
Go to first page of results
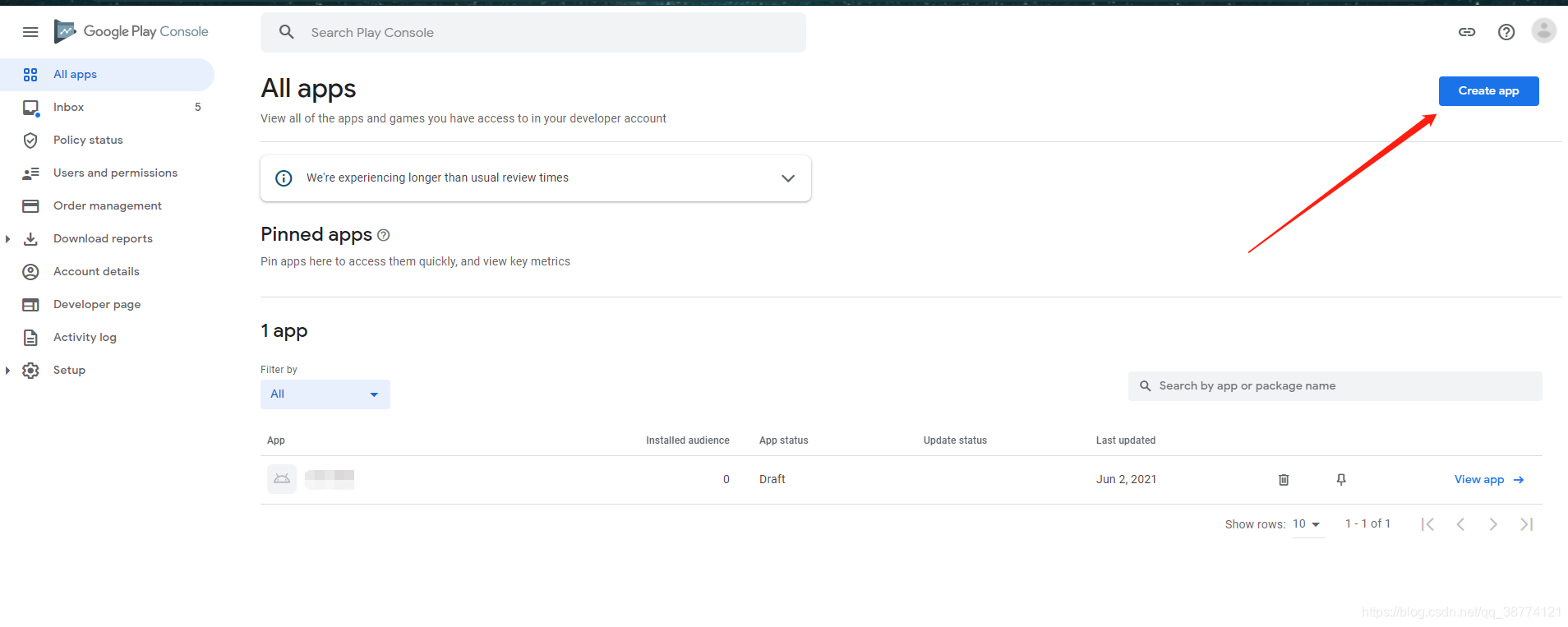(1427, 524)
